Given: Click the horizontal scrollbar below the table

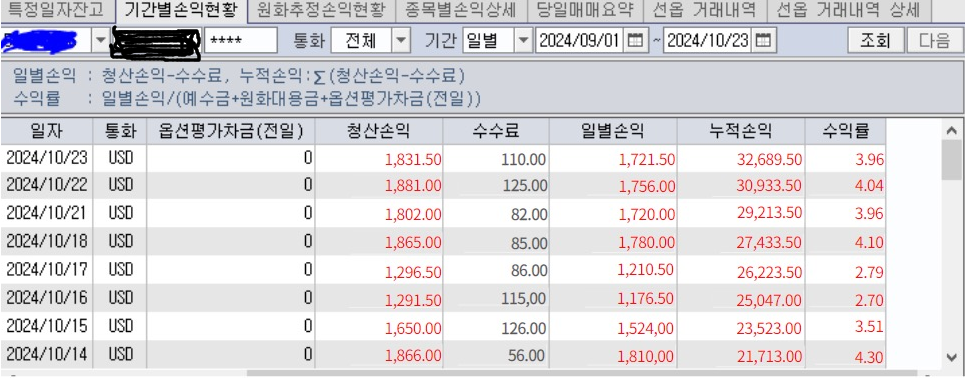Looking at the screenshot, I should [582, 373].
